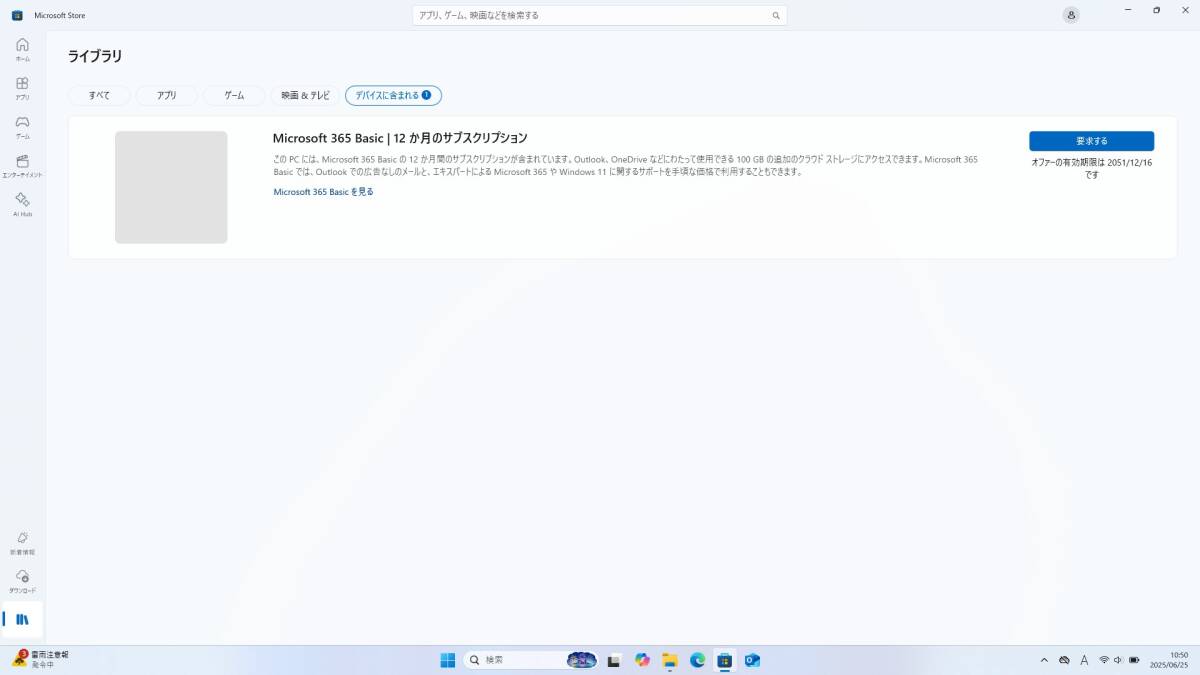Open the user account profile icon

coord(1072,15)
